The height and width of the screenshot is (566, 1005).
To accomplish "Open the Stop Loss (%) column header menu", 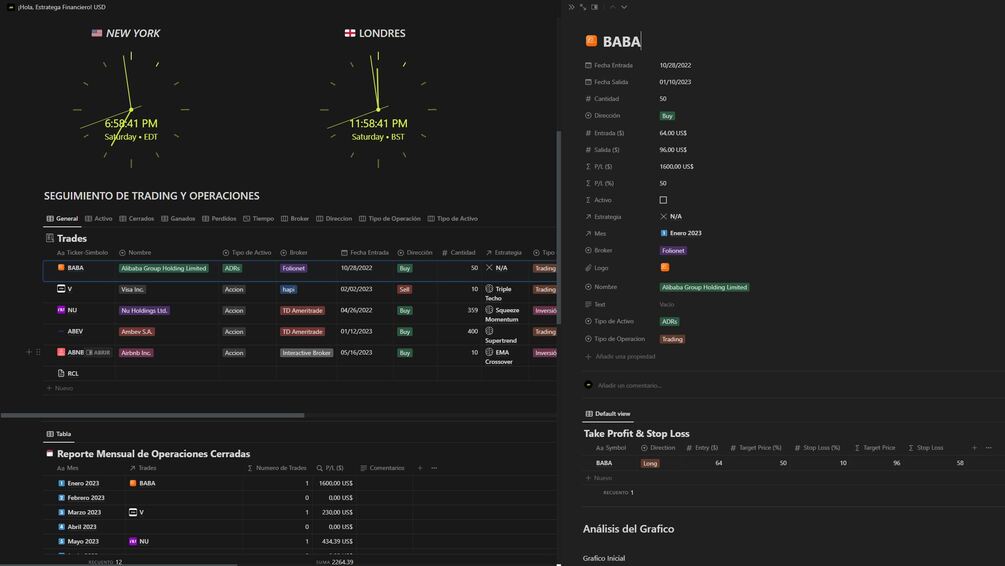I will pyautogui.click(x=817, y=448).
